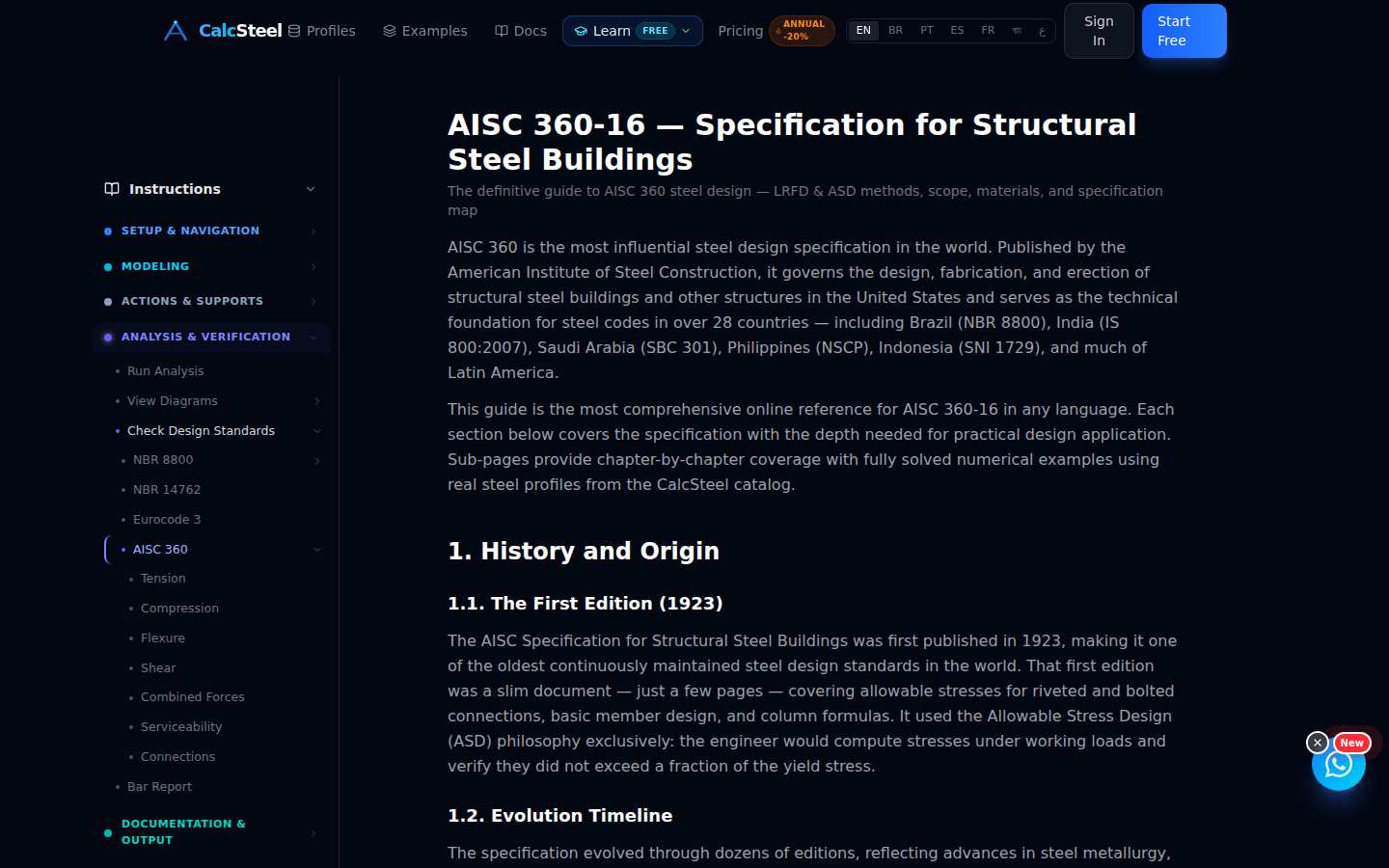Screen dimensions: 1389x868
Task: Click the Sign In button
Action: coord(1099,31)
